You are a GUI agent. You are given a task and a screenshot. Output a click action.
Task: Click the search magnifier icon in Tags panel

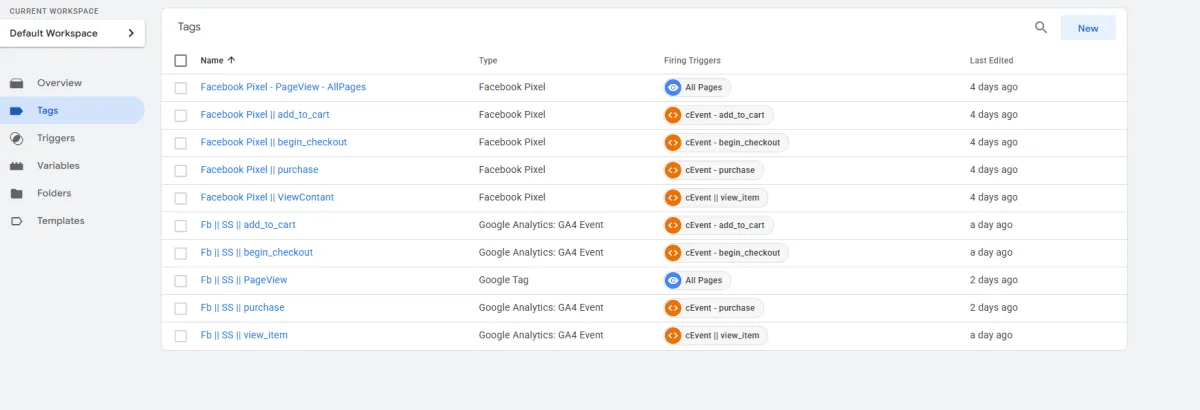[x=1041, y=28]
